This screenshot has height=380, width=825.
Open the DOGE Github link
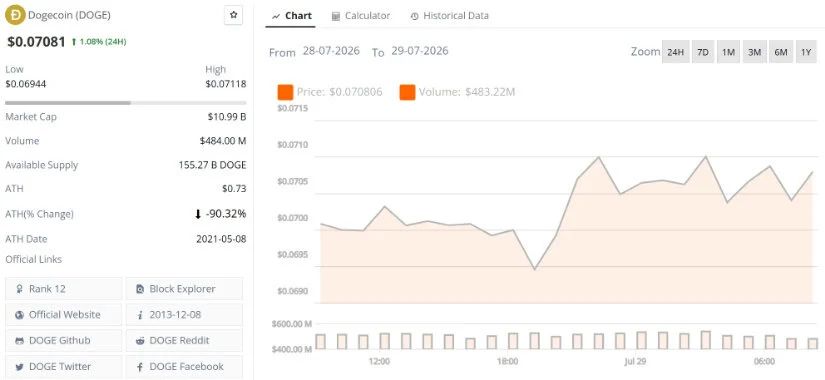[64, 341]
